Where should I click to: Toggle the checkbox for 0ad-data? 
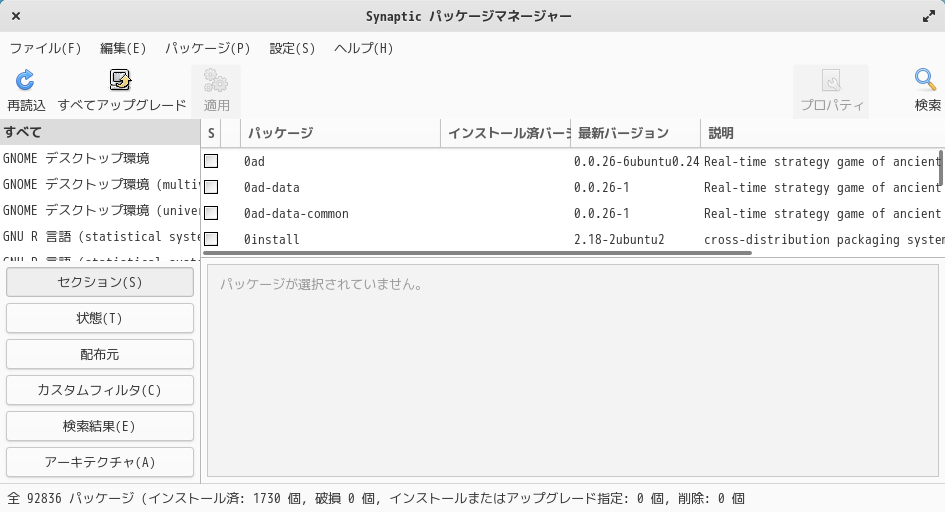coord(211,187)
